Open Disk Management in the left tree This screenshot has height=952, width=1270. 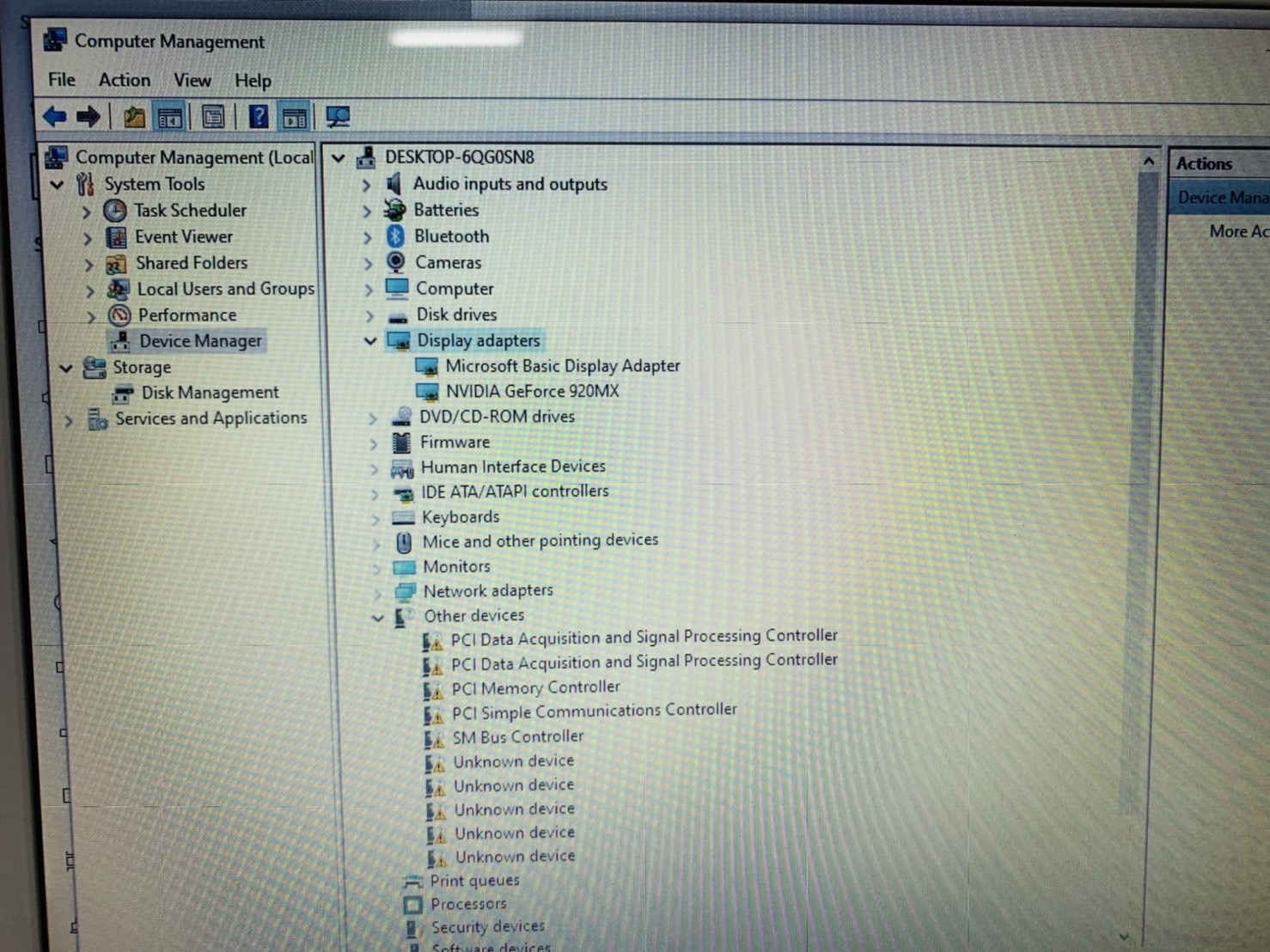point(210,393)
